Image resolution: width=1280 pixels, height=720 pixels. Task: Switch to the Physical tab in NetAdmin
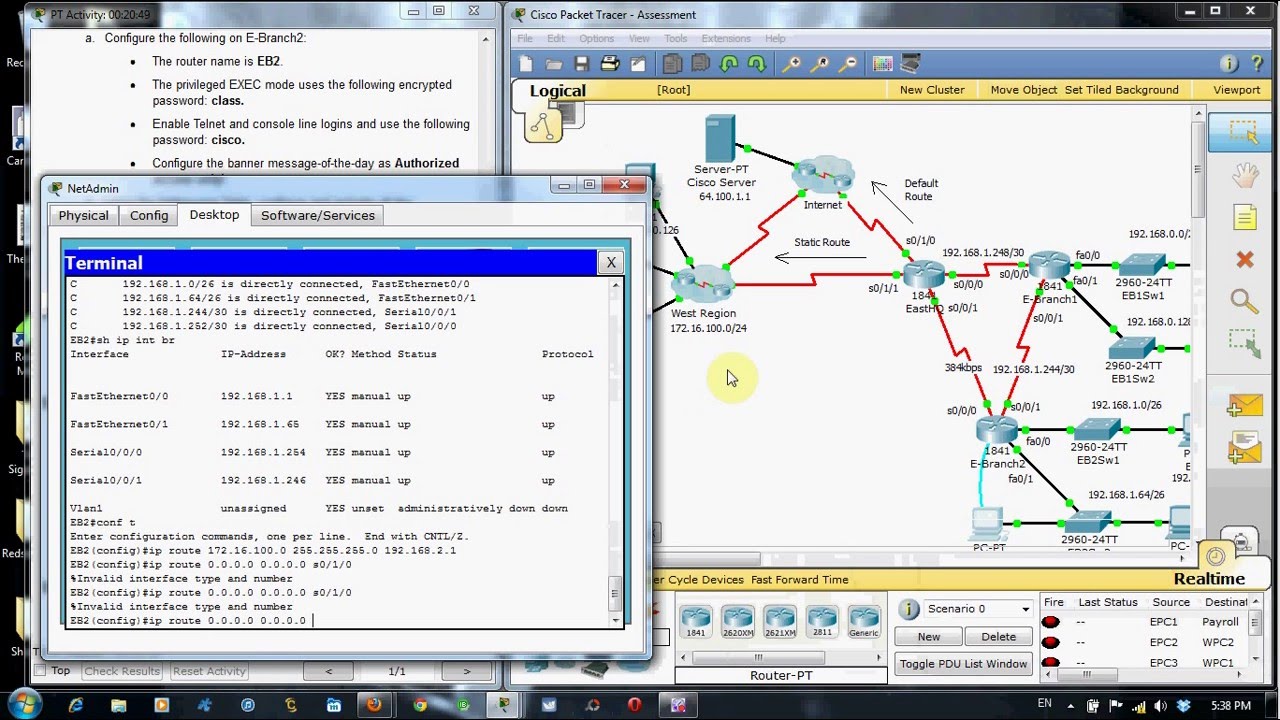coord(84,215)
